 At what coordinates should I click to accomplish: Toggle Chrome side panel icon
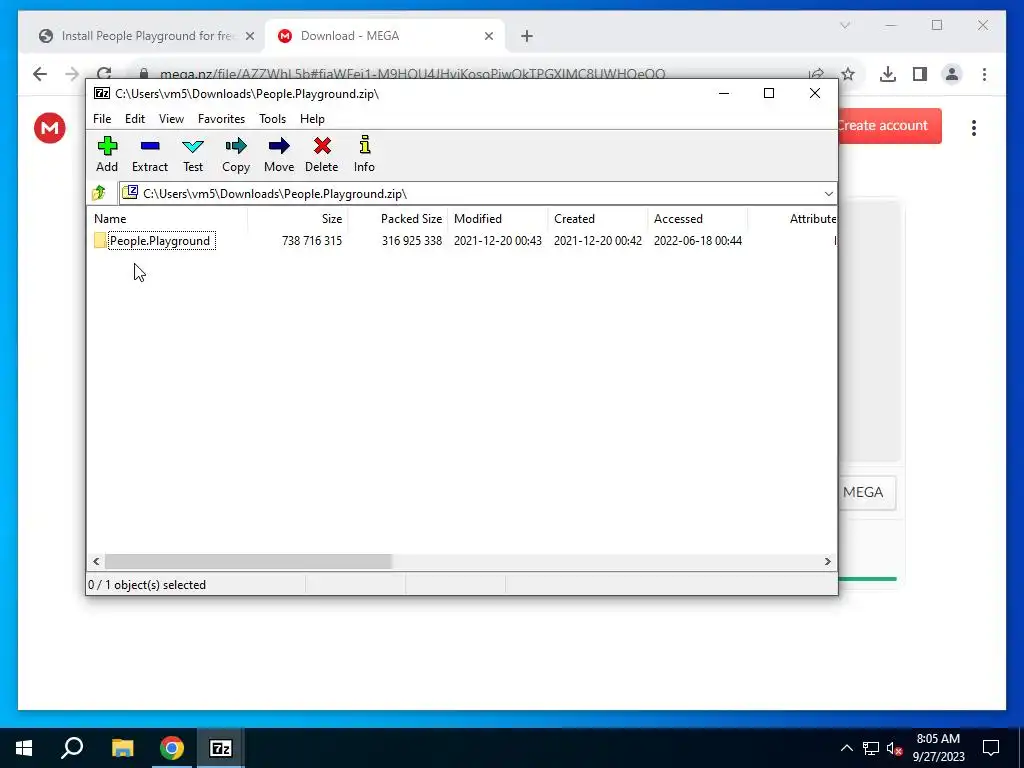(x=920, y=74)
